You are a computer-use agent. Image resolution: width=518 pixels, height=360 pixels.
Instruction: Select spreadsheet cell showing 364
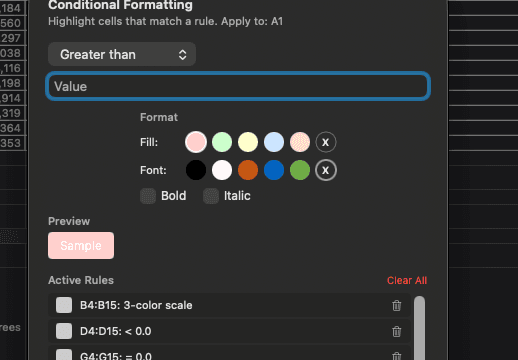(12, 128)
